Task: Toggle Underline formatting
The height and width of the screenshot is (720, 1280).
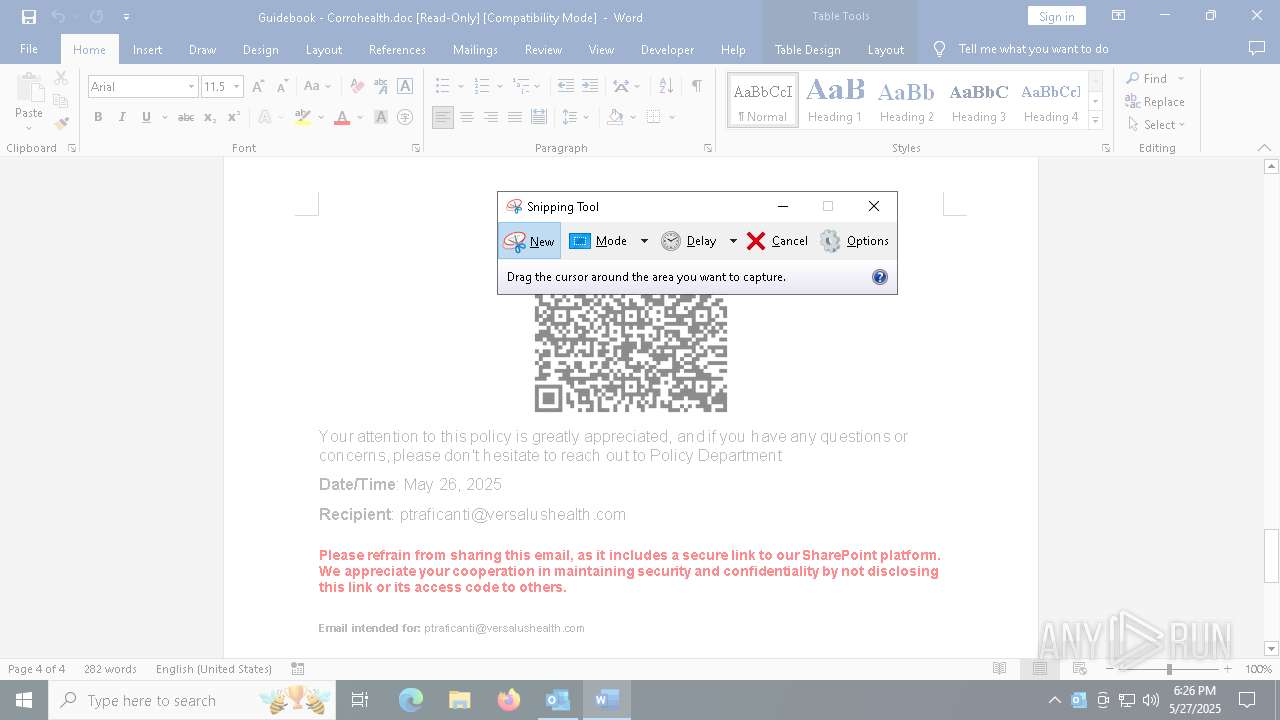Action: (146, 117)
